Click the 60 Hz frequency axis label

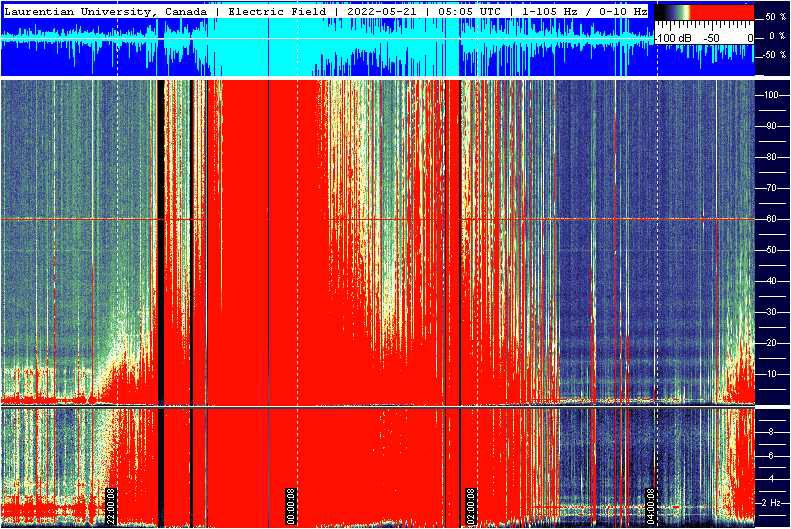click(x=771, y=219)
